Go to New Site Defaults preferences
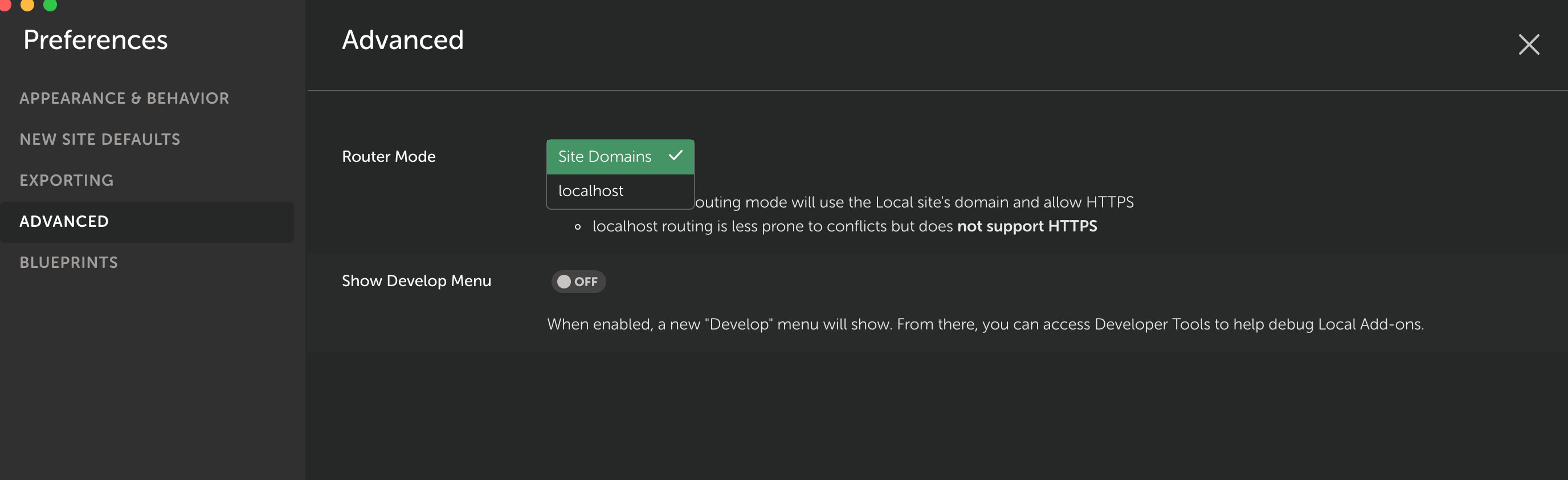1568x480 pixels. pos(100,140)
